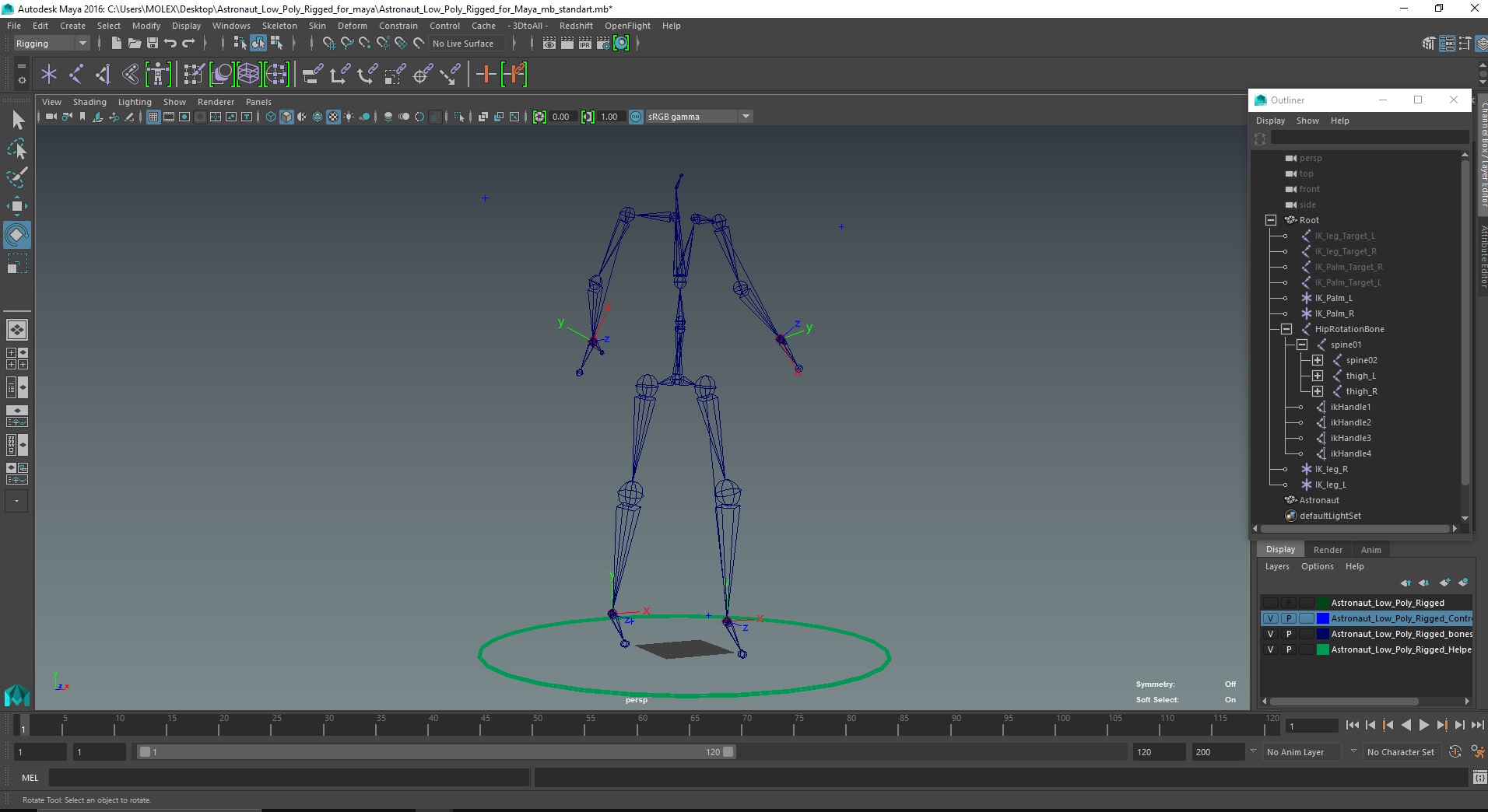
Task: Open the Constrain menu
Action: 398,26
